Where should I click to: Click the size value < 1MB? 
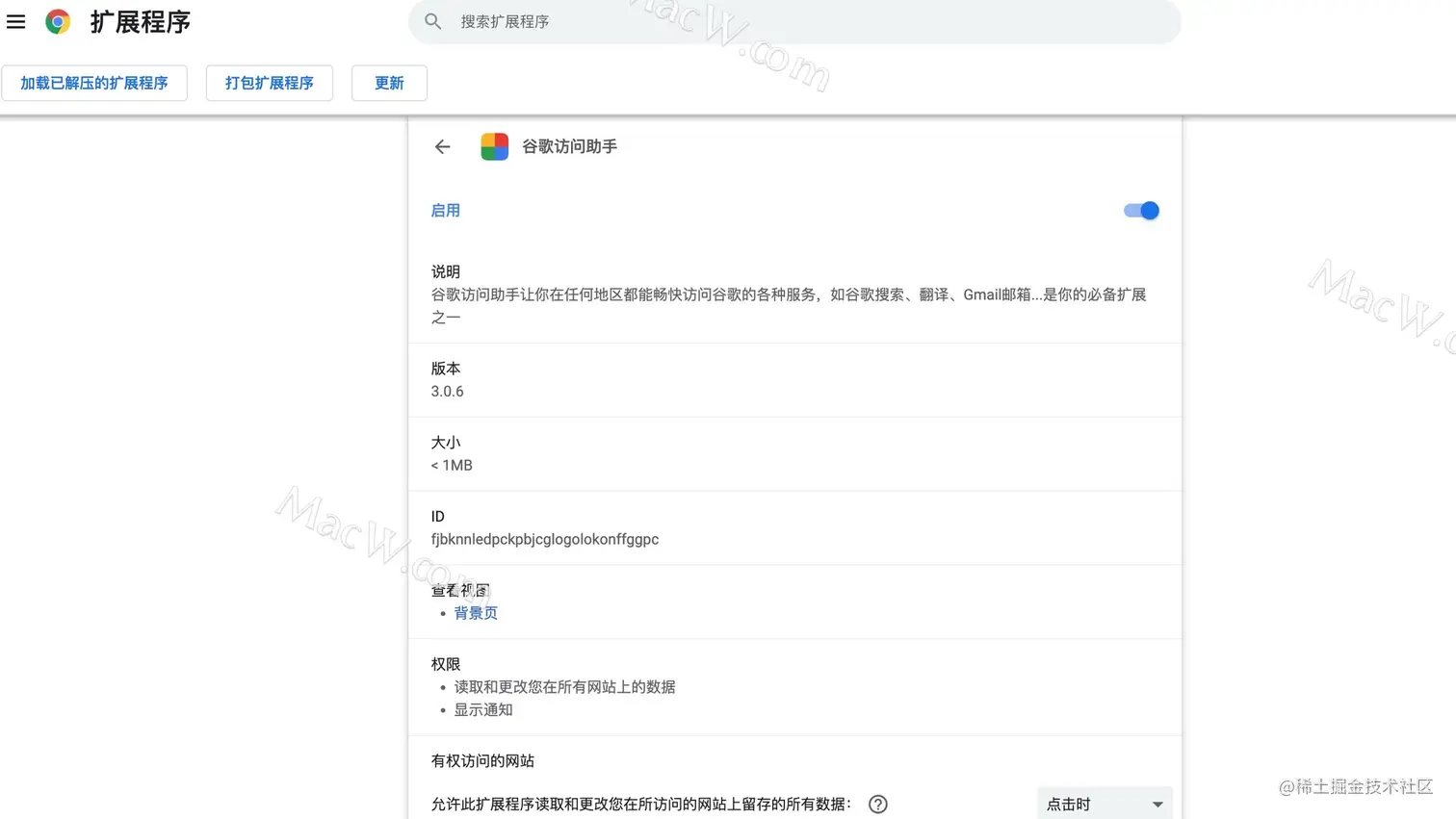(452, 466)
